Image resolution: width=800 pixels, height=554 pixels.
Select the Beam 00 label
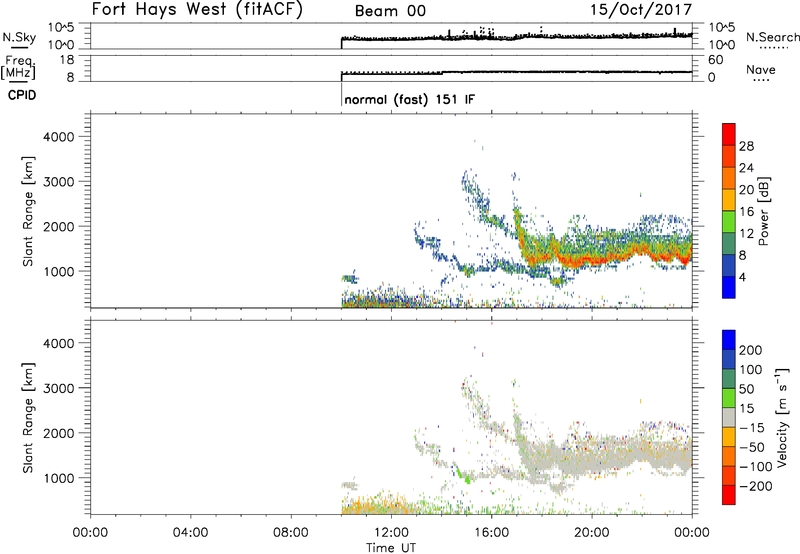click(390, 11)
